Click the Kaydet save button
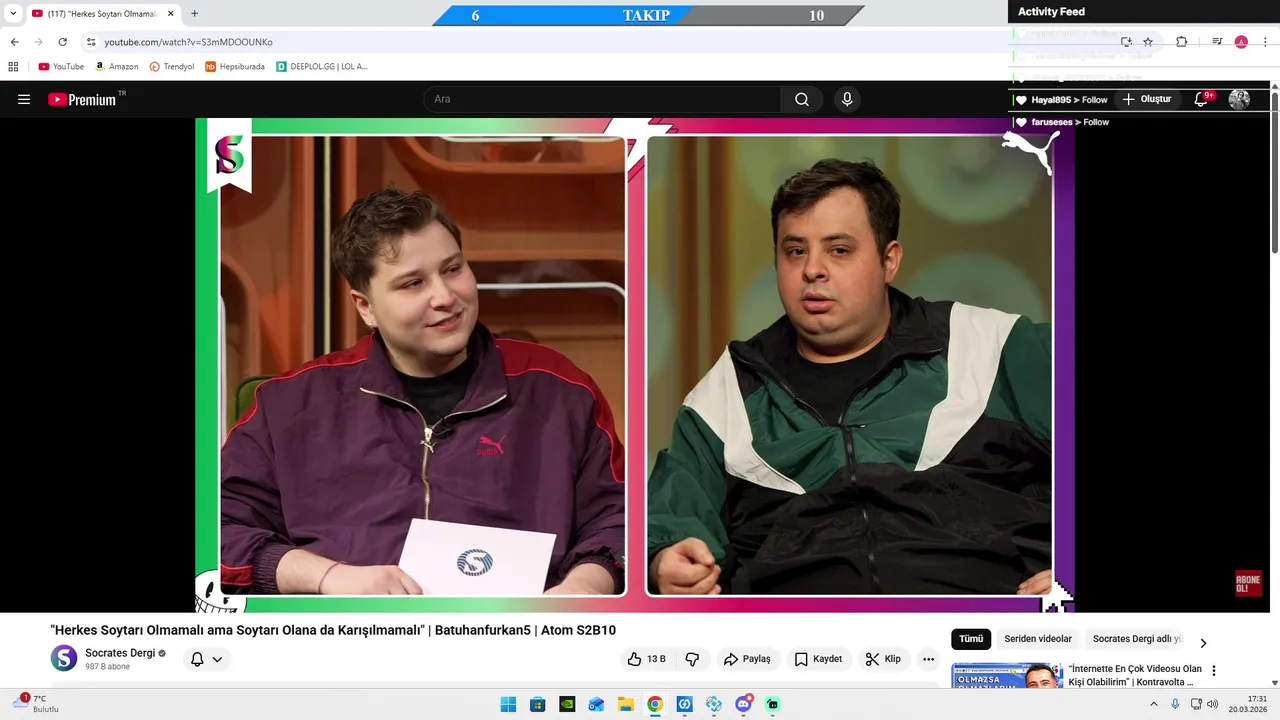Viewport: 1280px width, 720px height. coord(818,659)
